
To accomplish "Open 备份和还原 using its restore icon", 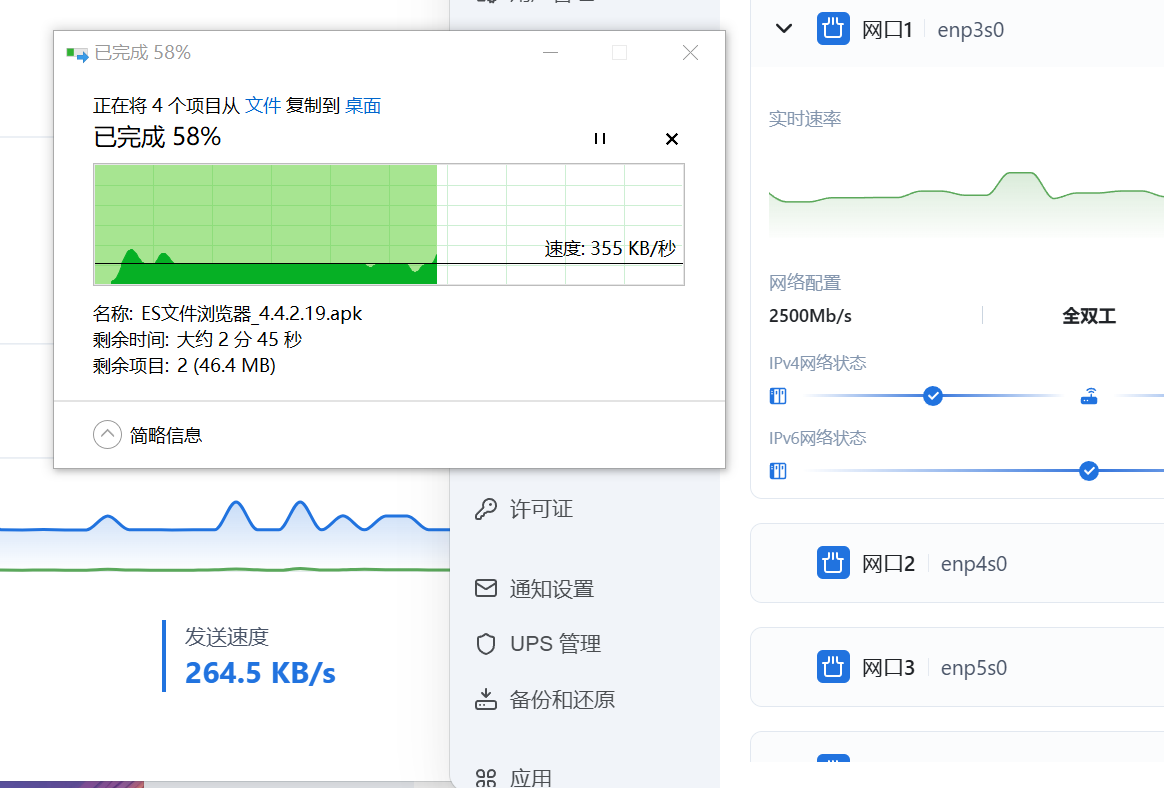I will coord(484,699).
